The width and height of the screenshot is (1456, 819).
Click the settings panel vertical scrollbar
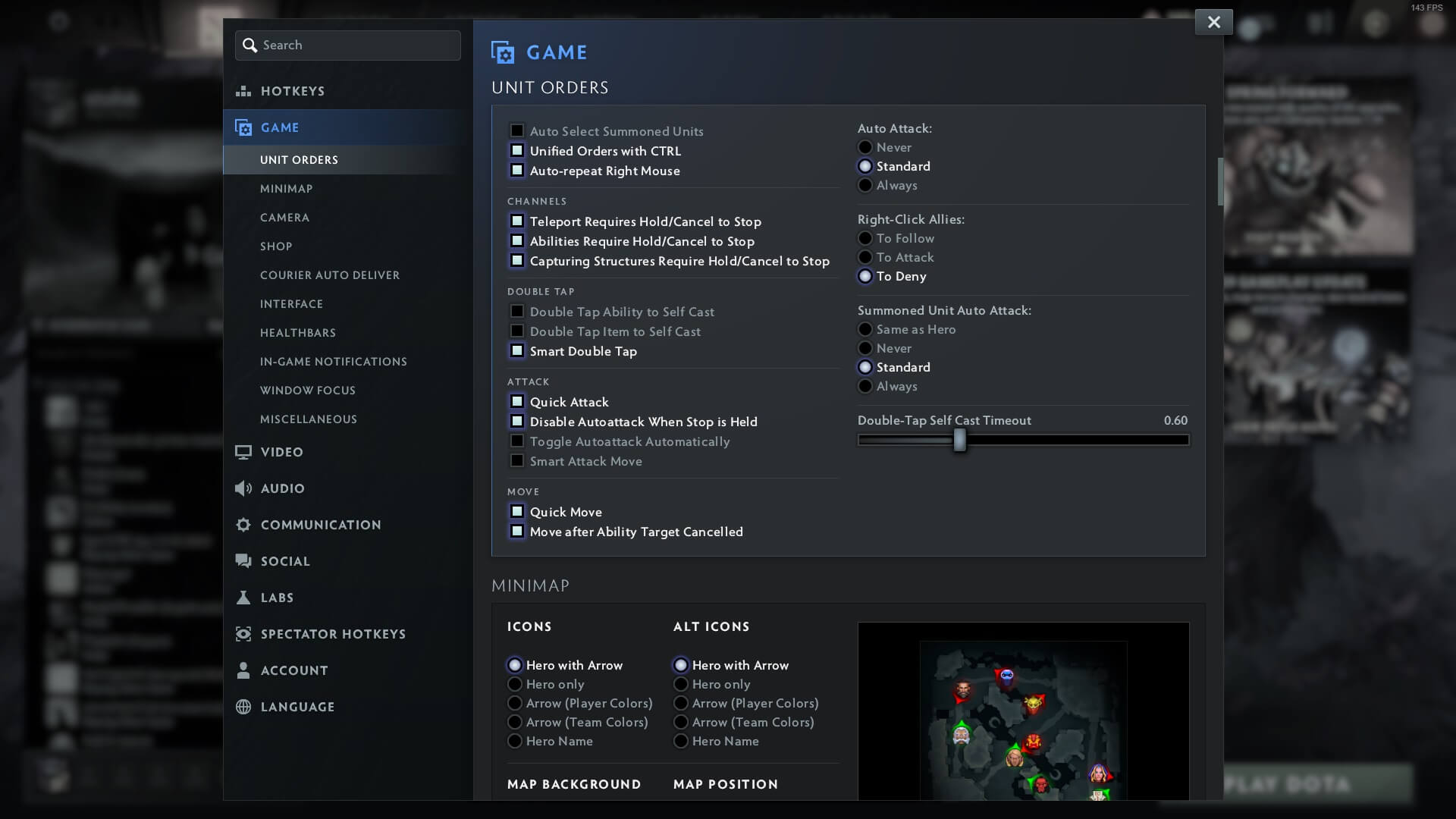coord(1220,182)
